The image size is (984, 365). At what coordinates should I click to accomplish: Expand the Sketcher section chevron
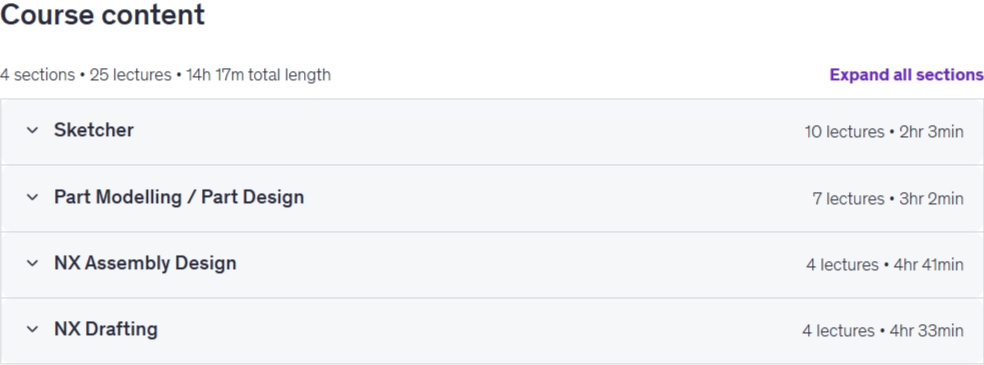[33, 130]
